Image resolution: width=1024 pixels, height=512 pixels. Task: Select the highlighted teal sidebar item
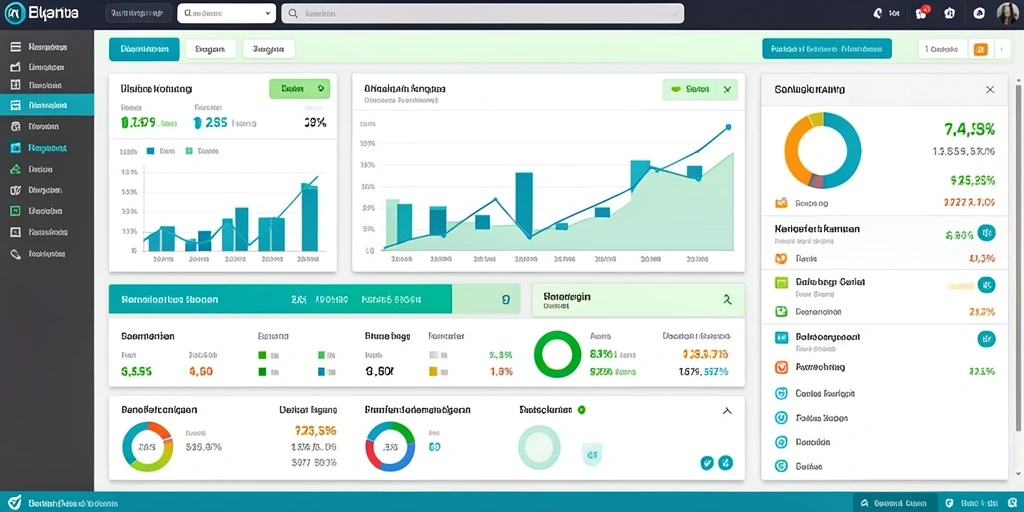[x=47, y=104]
